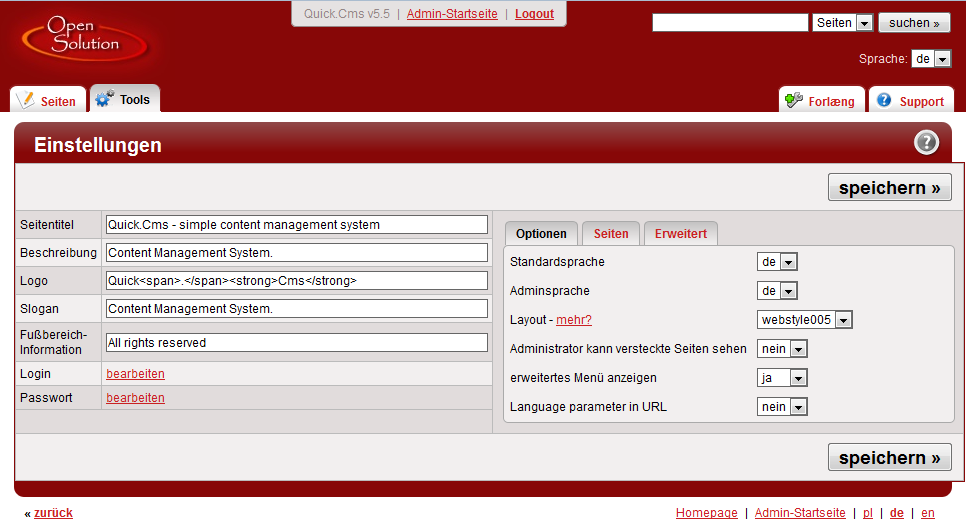Image resolution: width=966 pixels, height=529 pixels.
Task: Click the Open Solution logo
Action: (85, 39)
